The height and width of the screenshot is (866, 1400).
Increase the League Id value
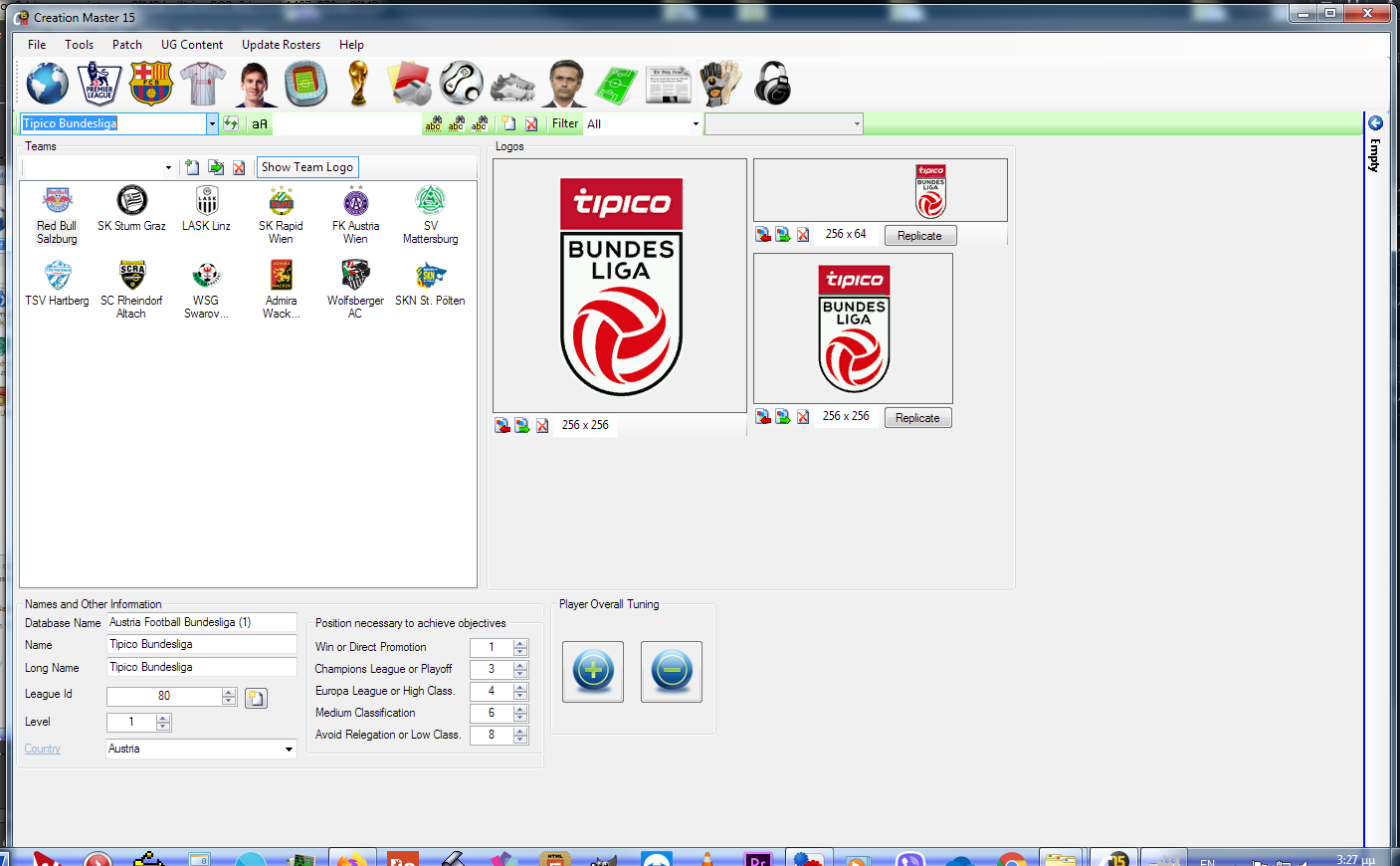(229, 693)
